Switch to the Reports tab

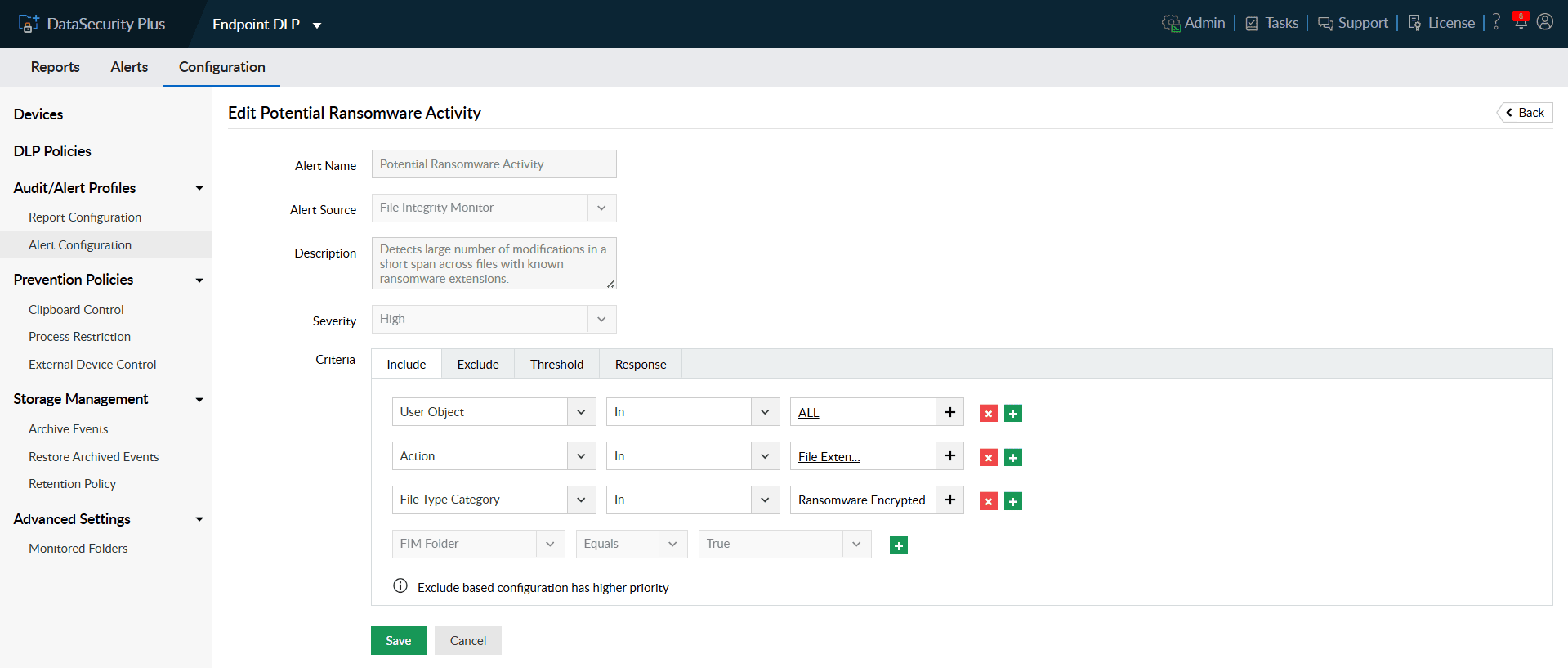[x=56, y=67]
